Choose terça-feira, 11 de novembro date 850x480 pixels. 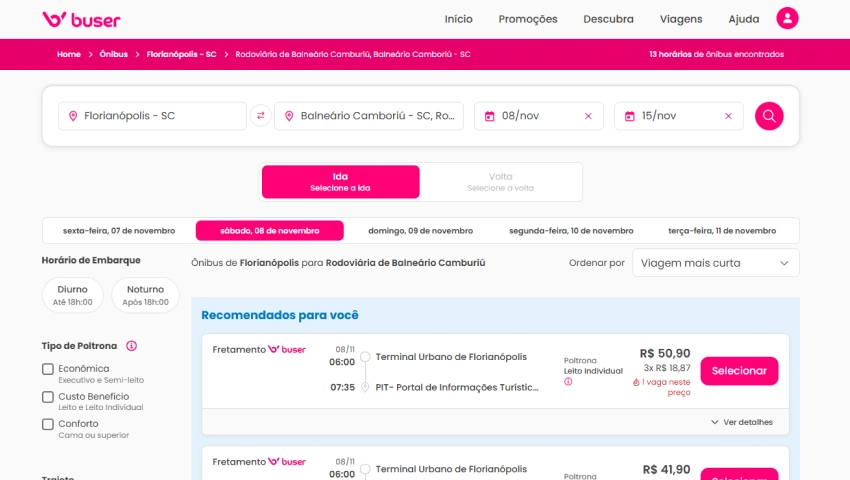(722, 231)
